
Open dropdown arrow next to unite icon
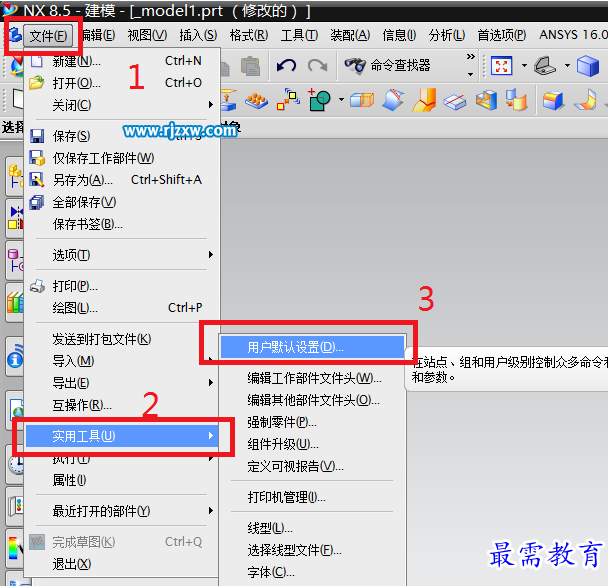(x=341, y=100)
